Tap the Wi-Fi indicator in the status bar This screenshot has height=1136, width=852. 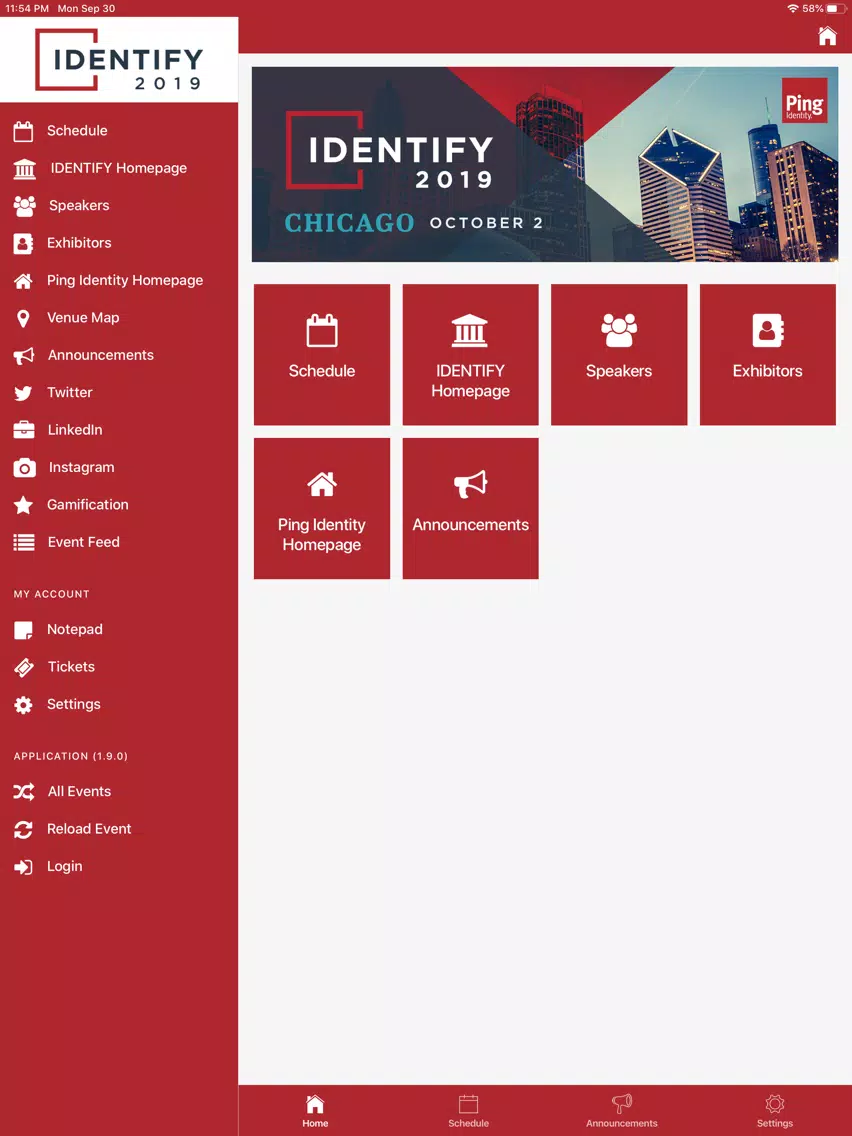[x=793, y=9]
